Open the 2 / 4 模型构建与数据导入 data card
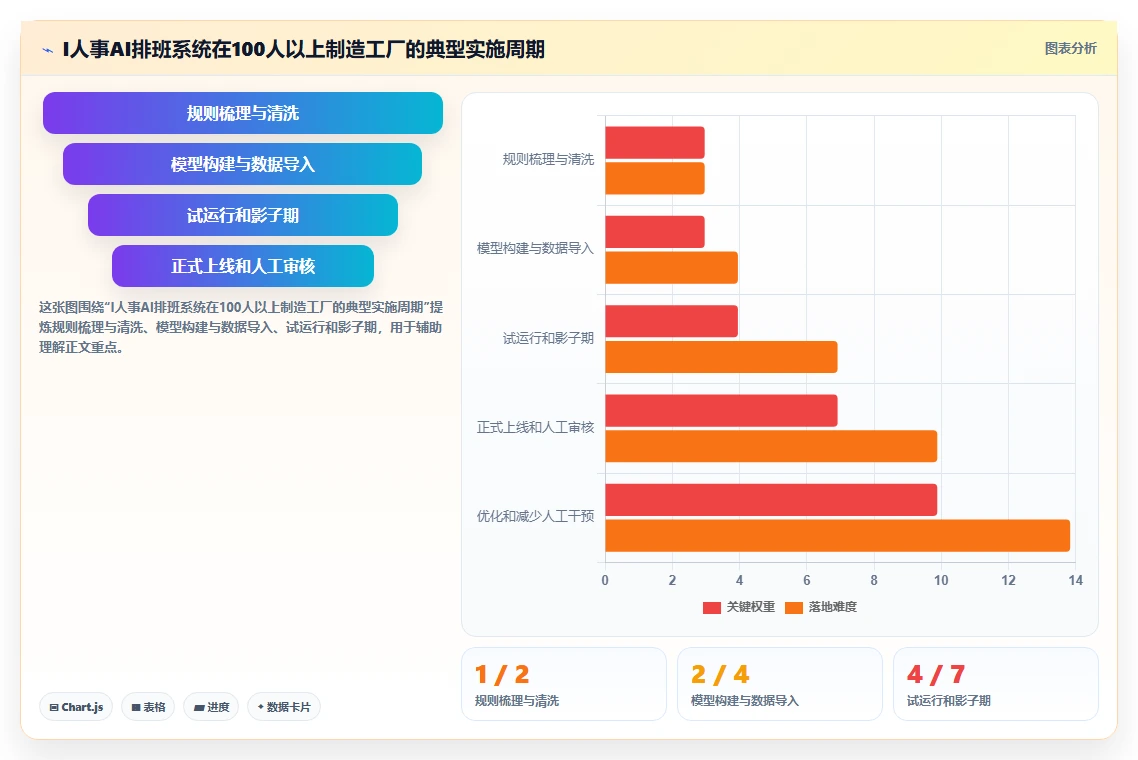 click(x=779, y=684)
